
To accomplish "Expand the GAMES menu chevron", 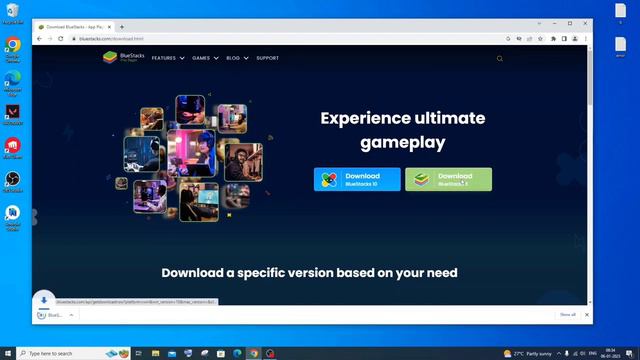I will tap(216, 58).
